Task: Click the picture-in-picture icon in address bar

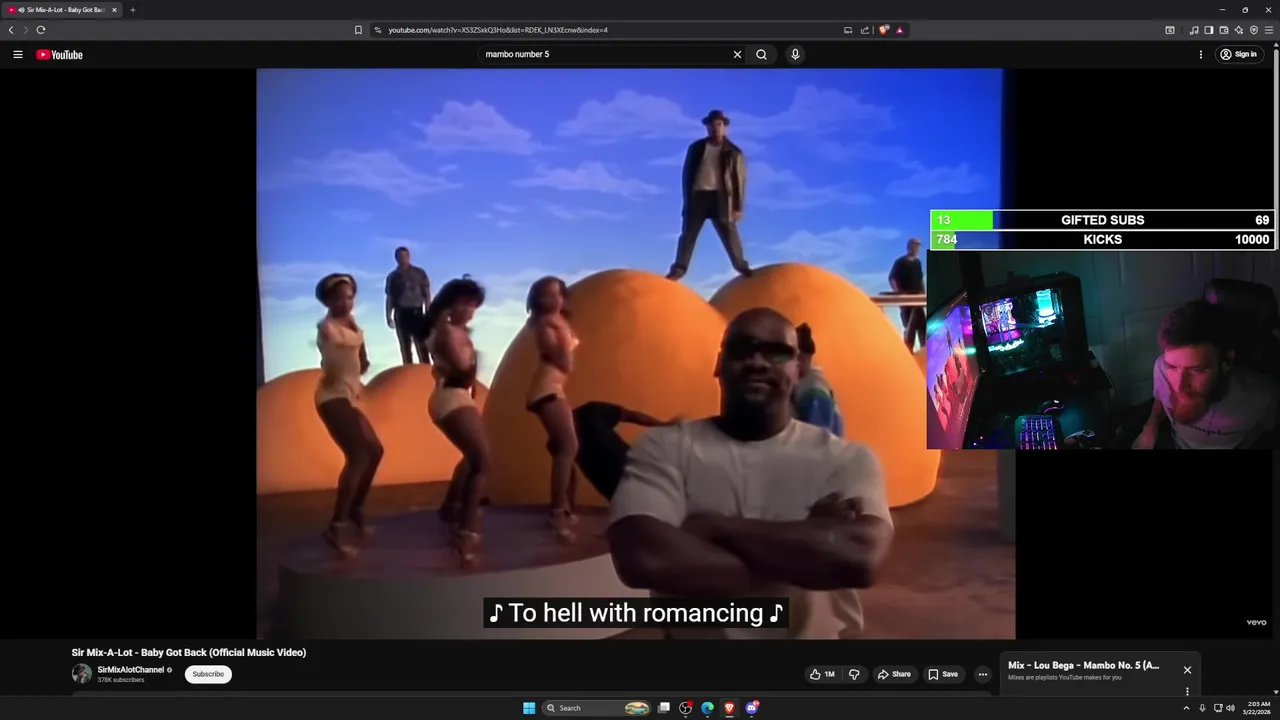Action: 848,30
